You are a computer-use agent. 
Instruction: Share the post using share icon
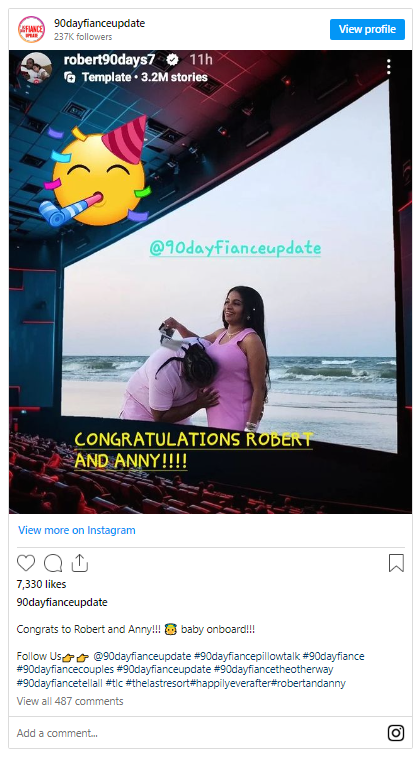[80, 563]
